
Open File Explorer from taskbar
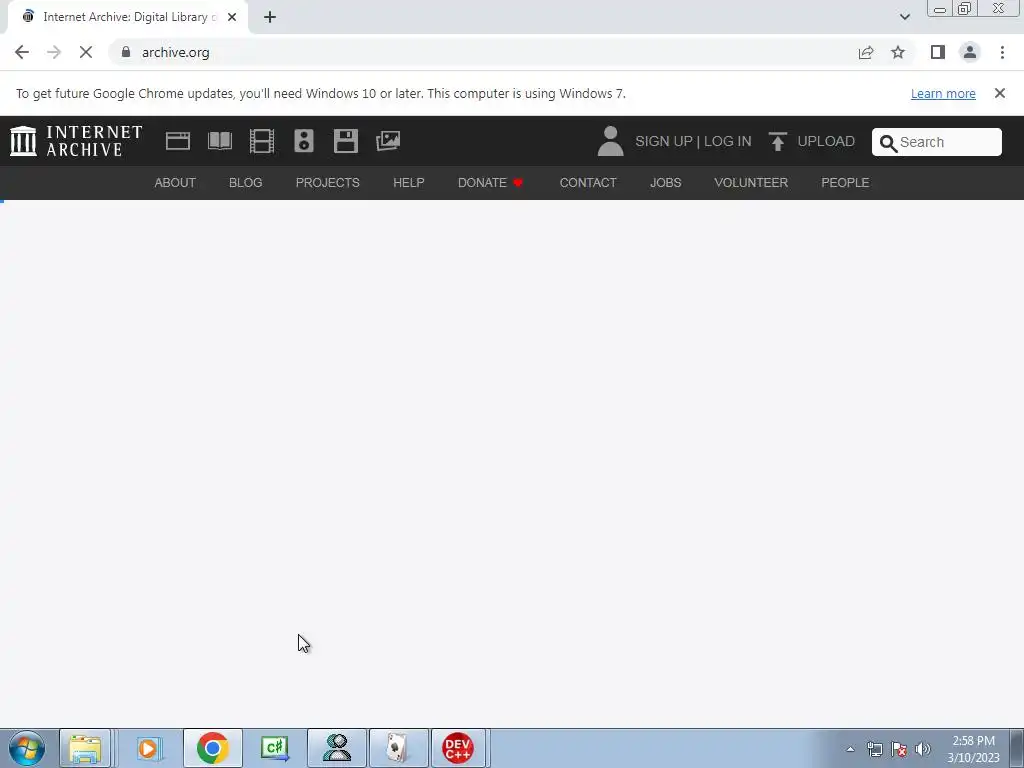(x=86, y=748)
